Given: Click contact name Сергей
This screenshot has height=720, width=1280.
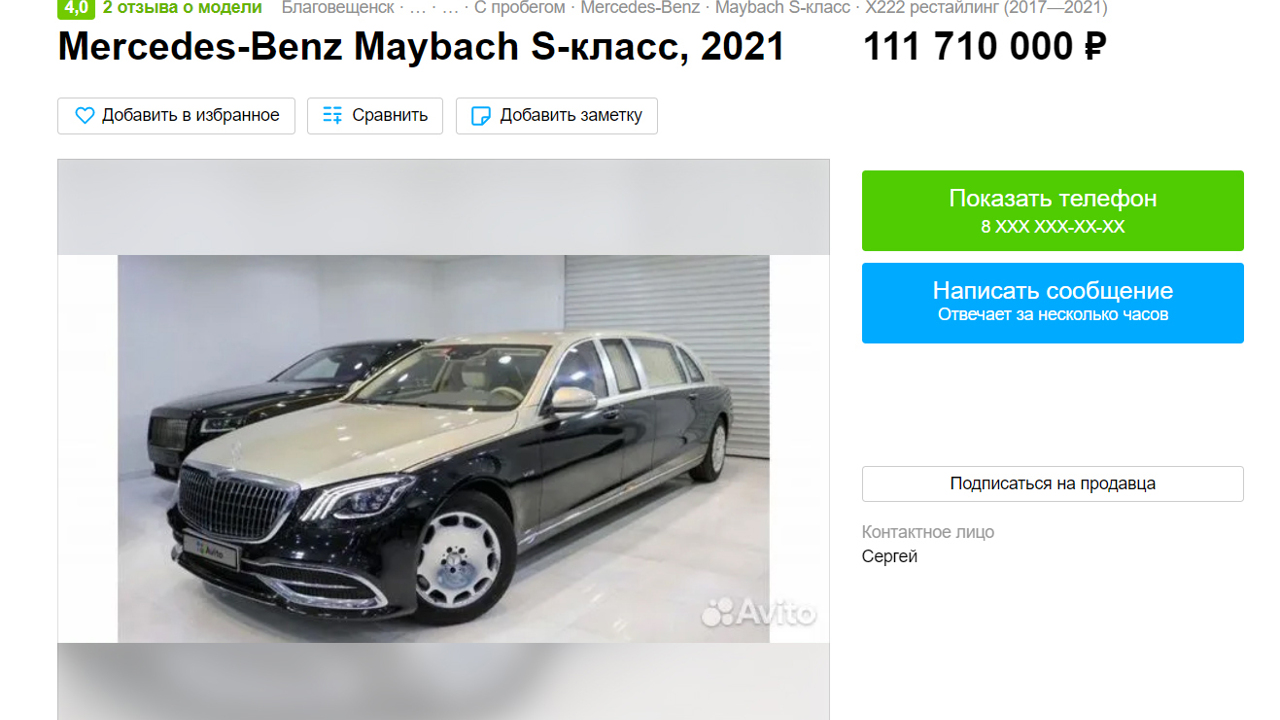Looking at the screenshot, I should point(889,557).
